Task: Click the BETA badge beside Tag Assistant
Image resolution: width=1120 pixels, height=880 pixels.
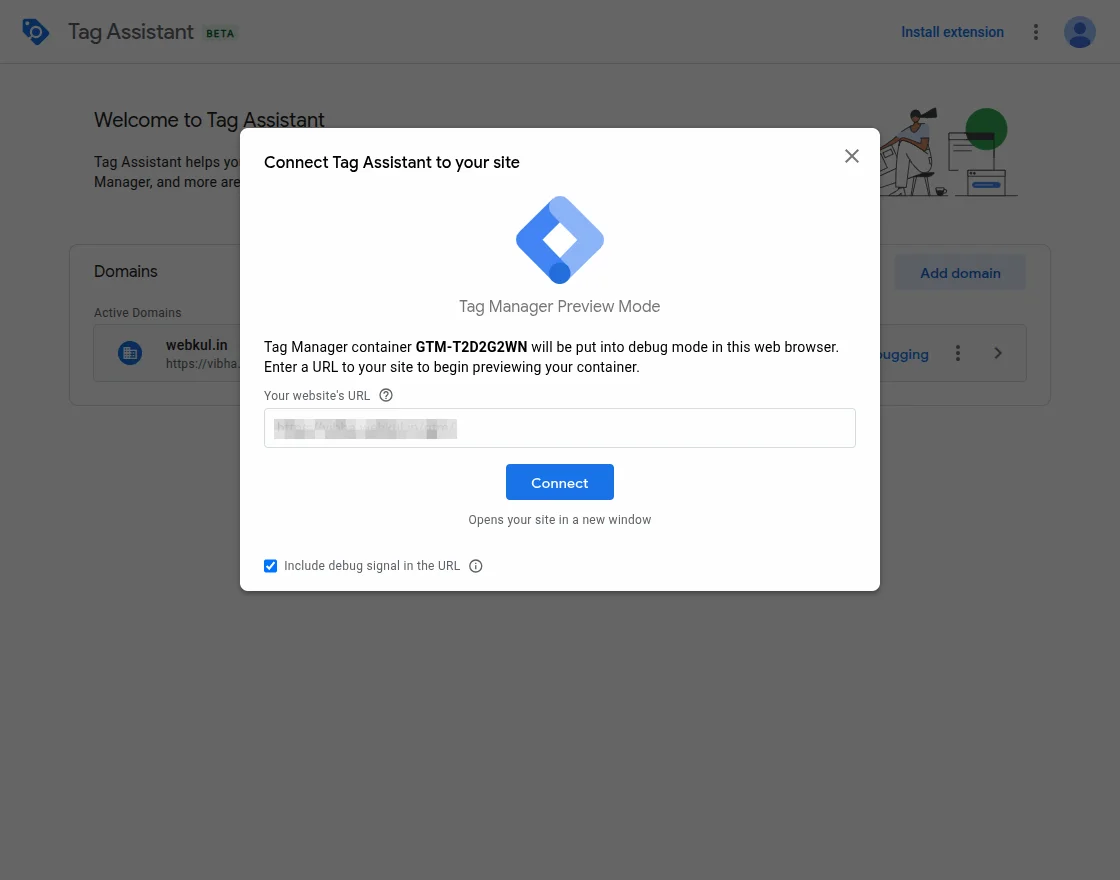Action: [x=220, y=32]
